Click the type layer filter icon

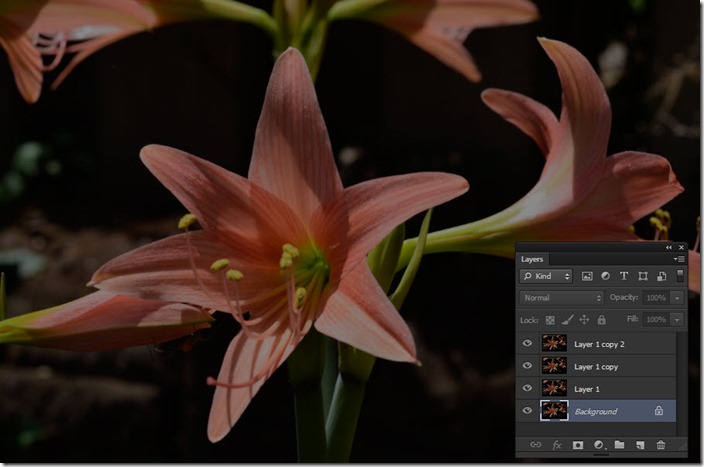pyautogui.click(x=624, y=276)
